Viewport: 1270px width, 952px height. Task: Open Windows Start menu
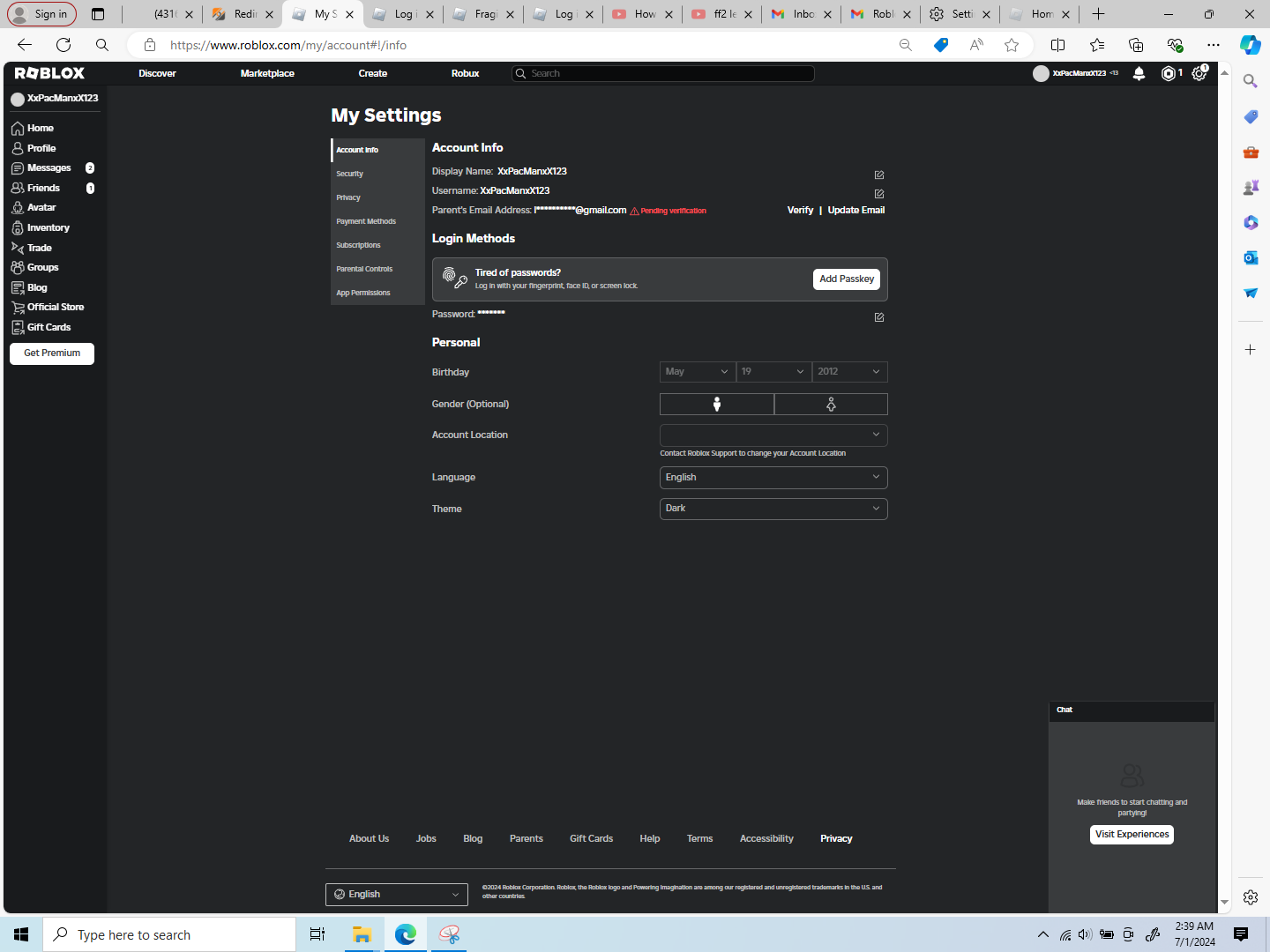point(21,934)
